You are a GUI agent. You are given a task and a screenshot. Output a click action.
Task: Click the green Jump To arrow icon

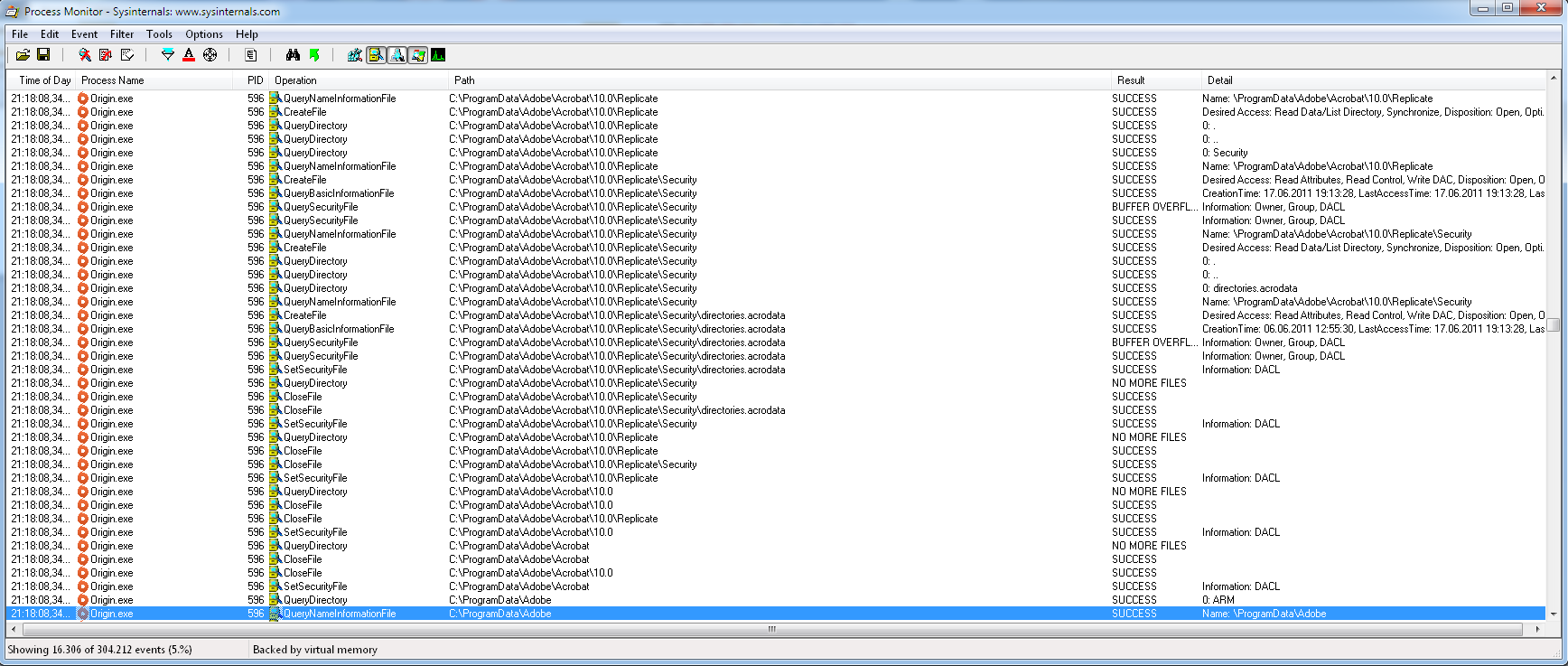314,55
